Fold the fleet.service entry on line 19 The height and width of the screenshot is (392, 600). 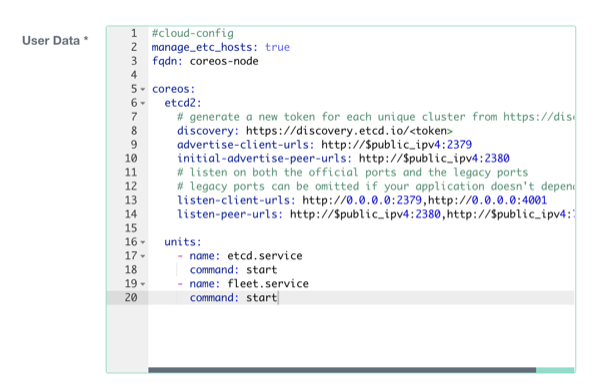pyautogui.click(x=143, y=284)
